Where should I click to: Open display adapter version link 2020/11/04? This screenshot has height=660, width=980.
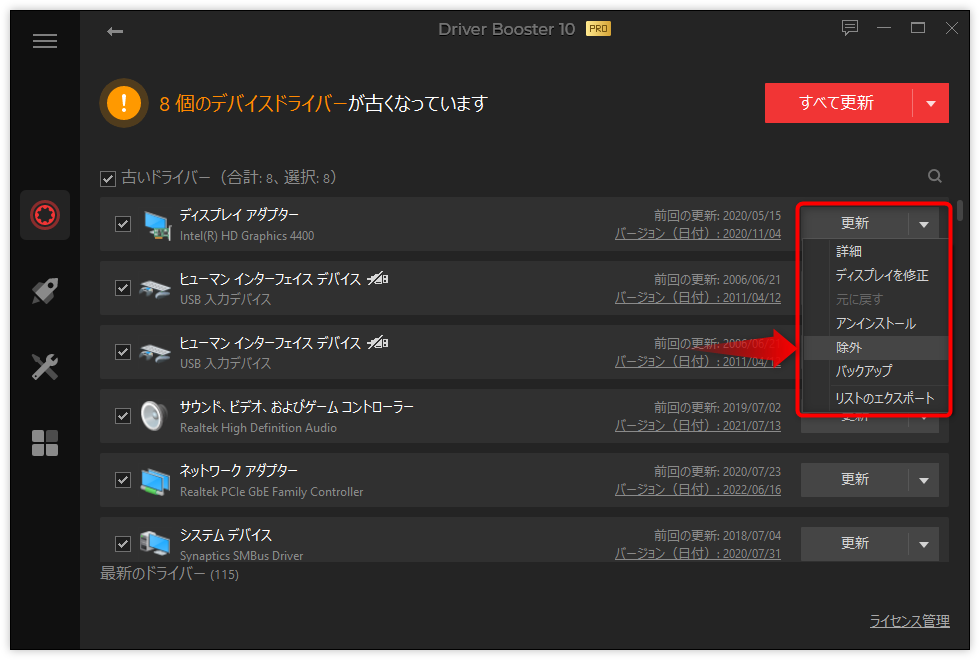pos(698,234)
